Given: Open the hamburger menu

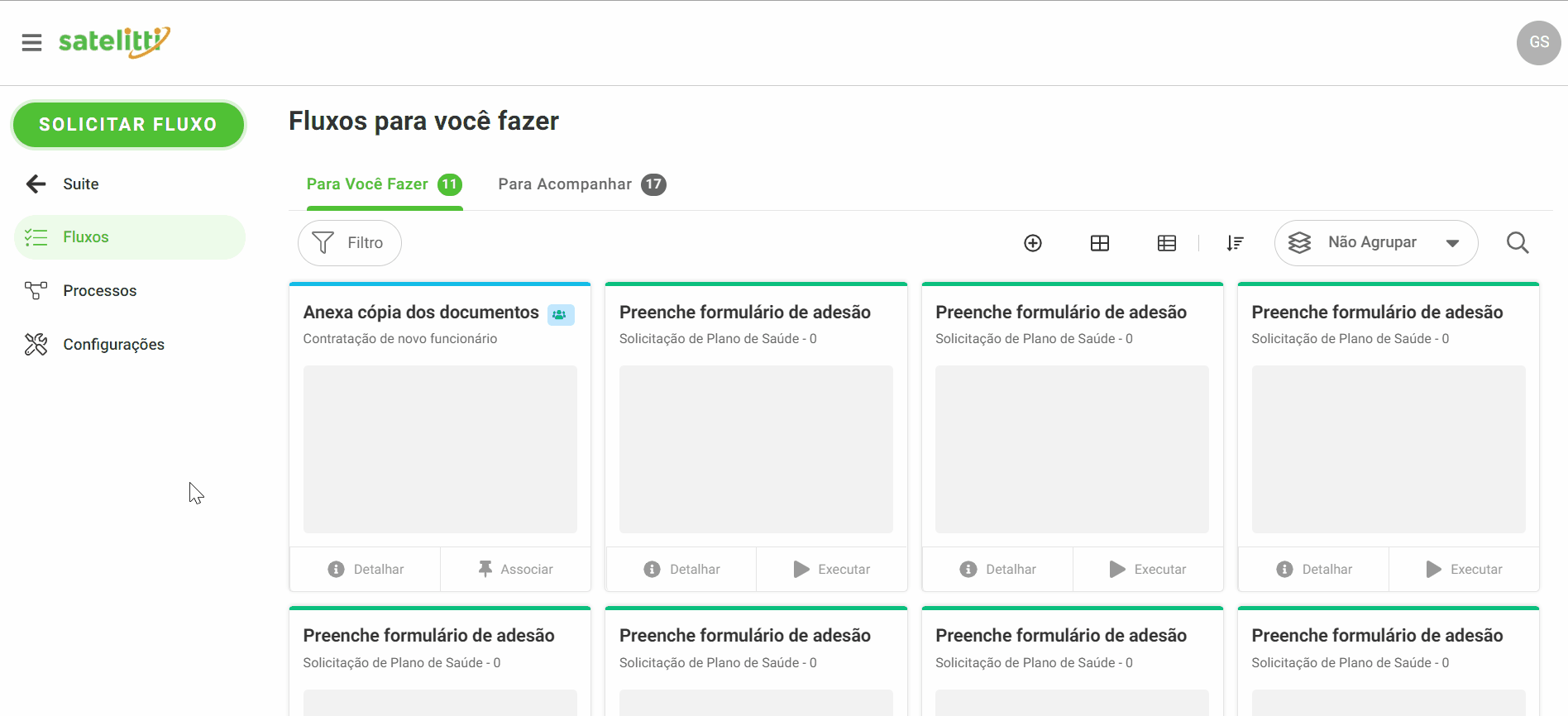Looking at the screenshot, I should (x=31, y=42).
